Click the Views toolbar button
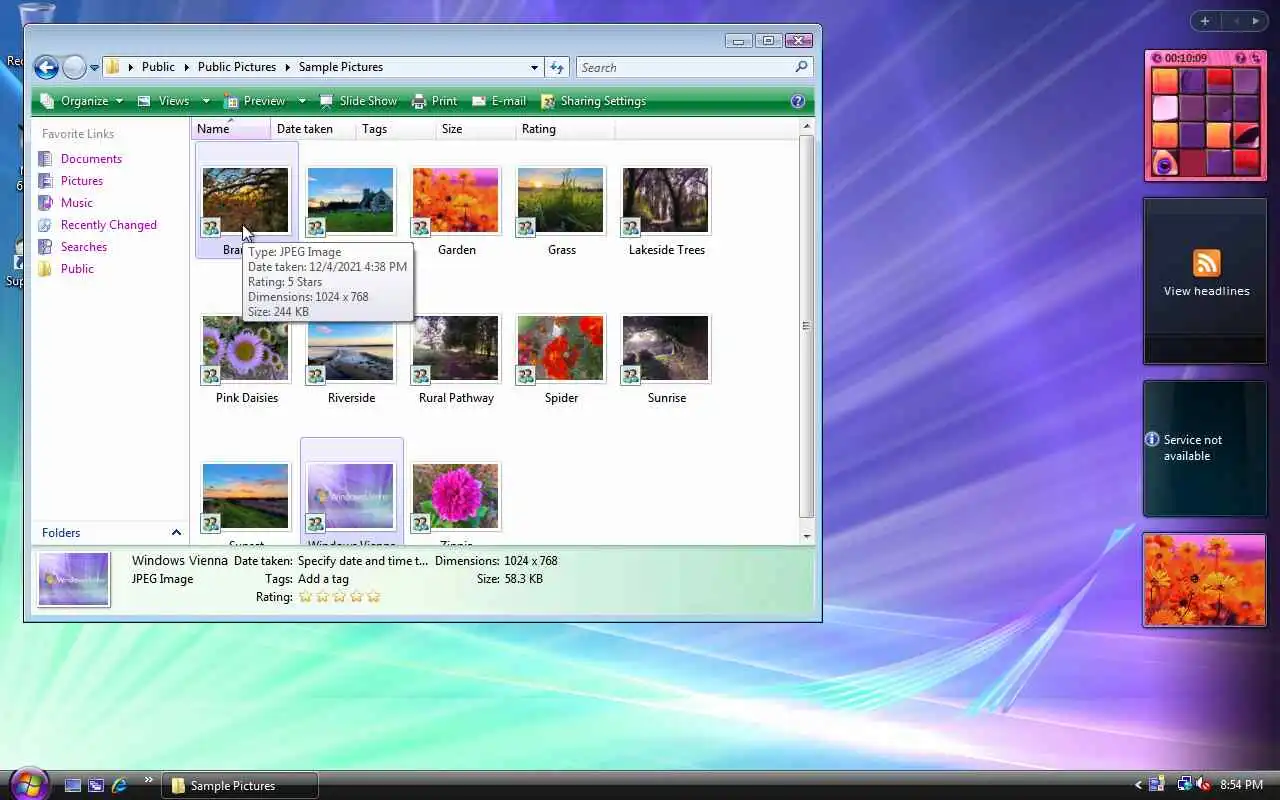The height and width of the screenshot is (800, 1280). [x=164, y=101]
